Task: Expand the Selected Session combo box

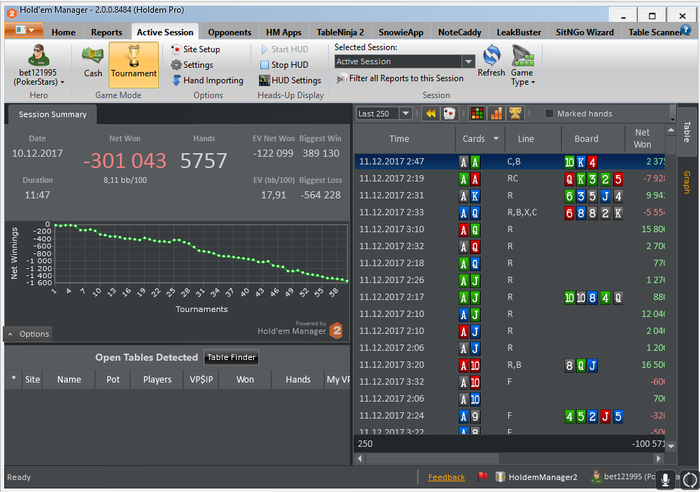Action: [468, 62]
